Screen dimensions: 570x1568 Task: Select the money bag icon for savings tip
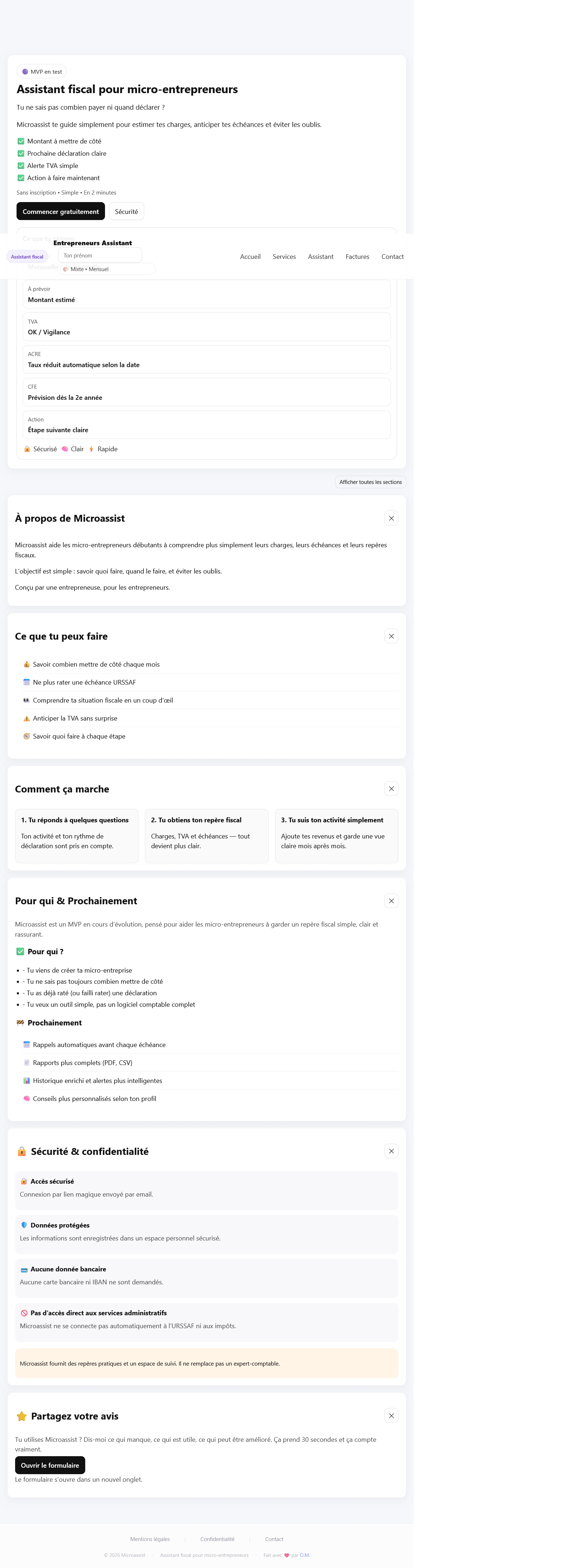[27, 664]
